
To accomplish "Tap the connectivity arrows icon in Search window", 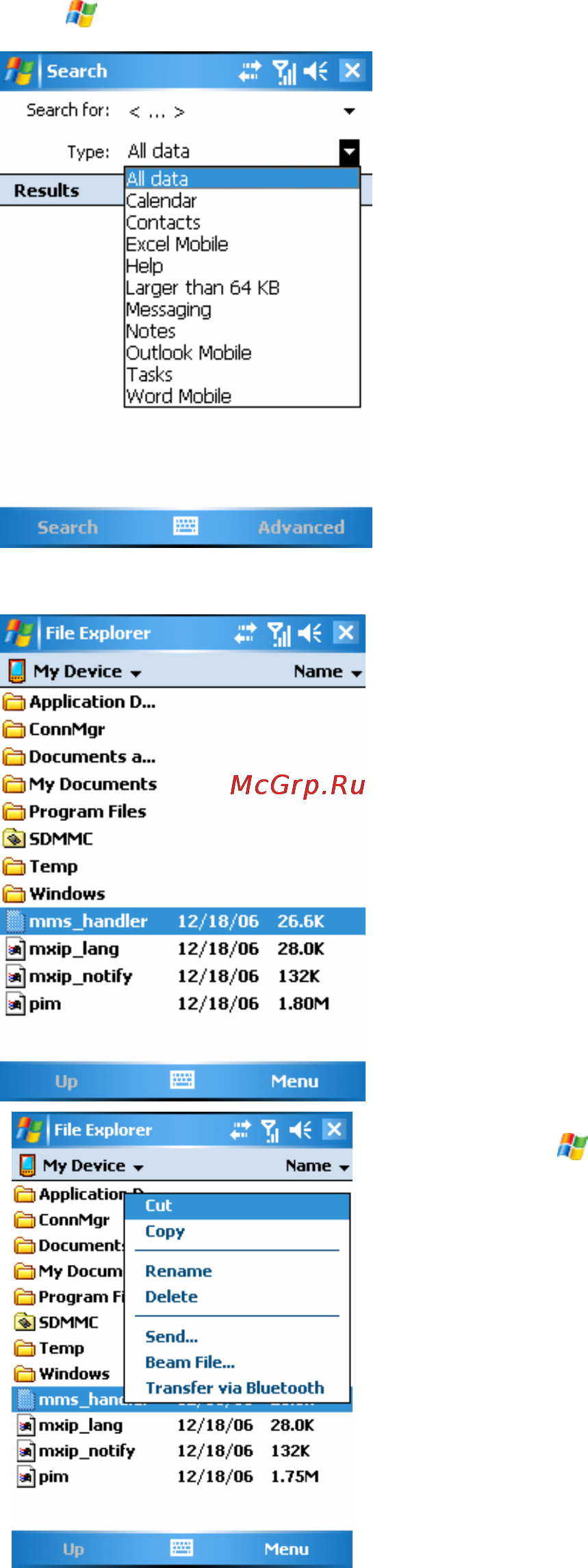I will [250, 71].
